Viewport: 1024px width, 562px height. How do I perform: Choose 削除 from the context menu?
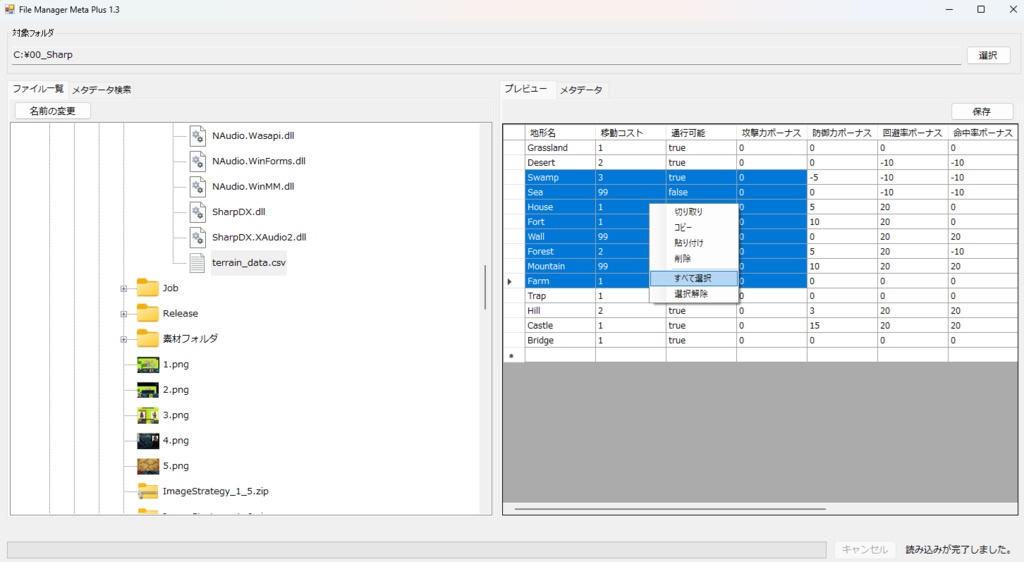click(x=694, y=258)
